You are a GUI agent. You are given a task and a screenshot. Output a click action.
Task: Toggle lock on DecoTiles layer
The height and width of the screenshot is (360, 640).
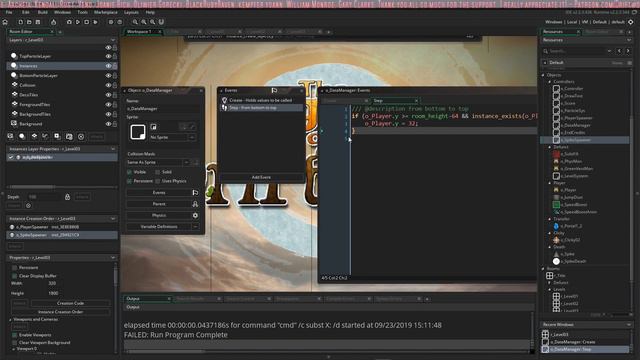click(115, 95)
